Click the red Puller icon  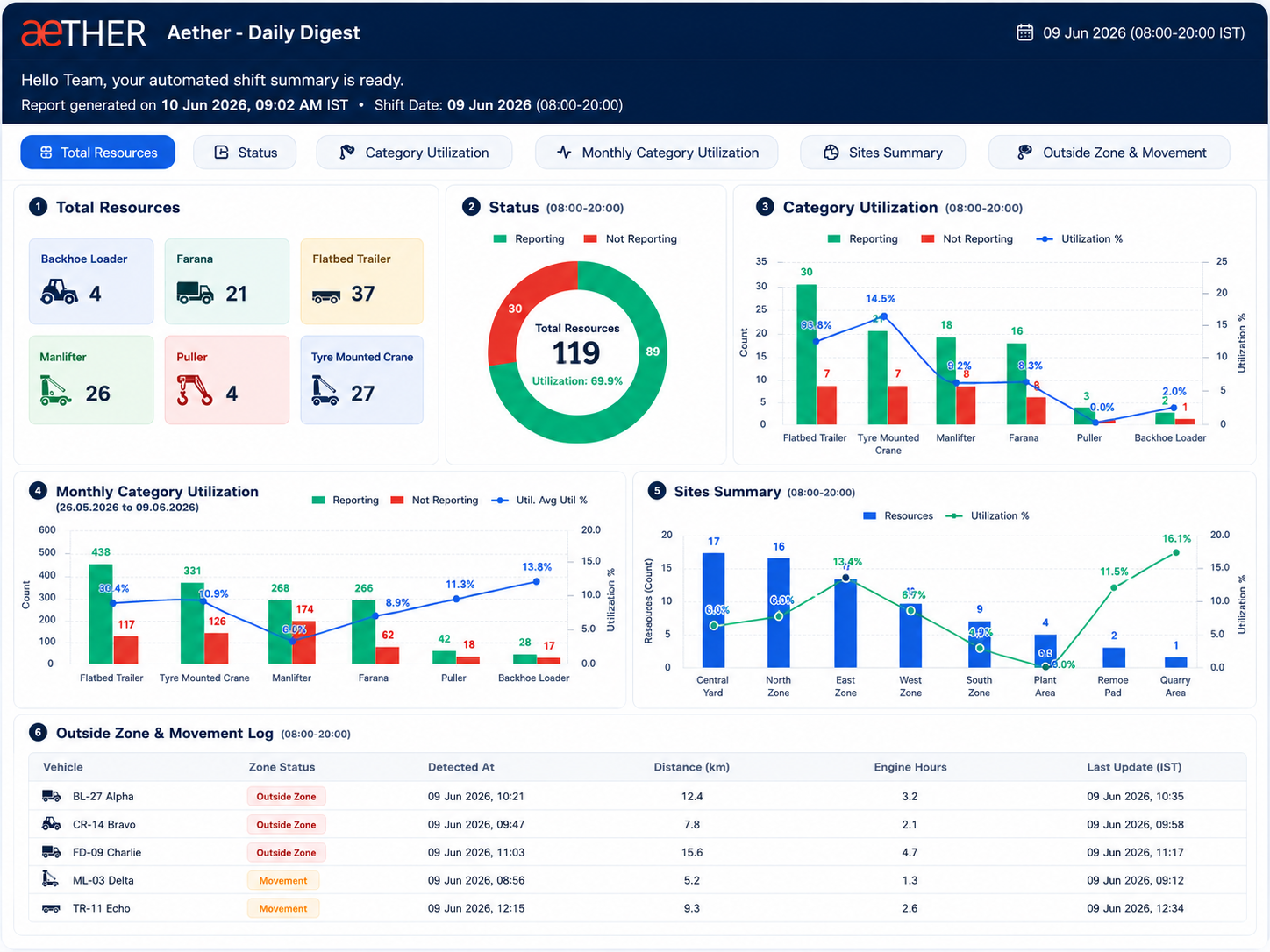point(194,391)
